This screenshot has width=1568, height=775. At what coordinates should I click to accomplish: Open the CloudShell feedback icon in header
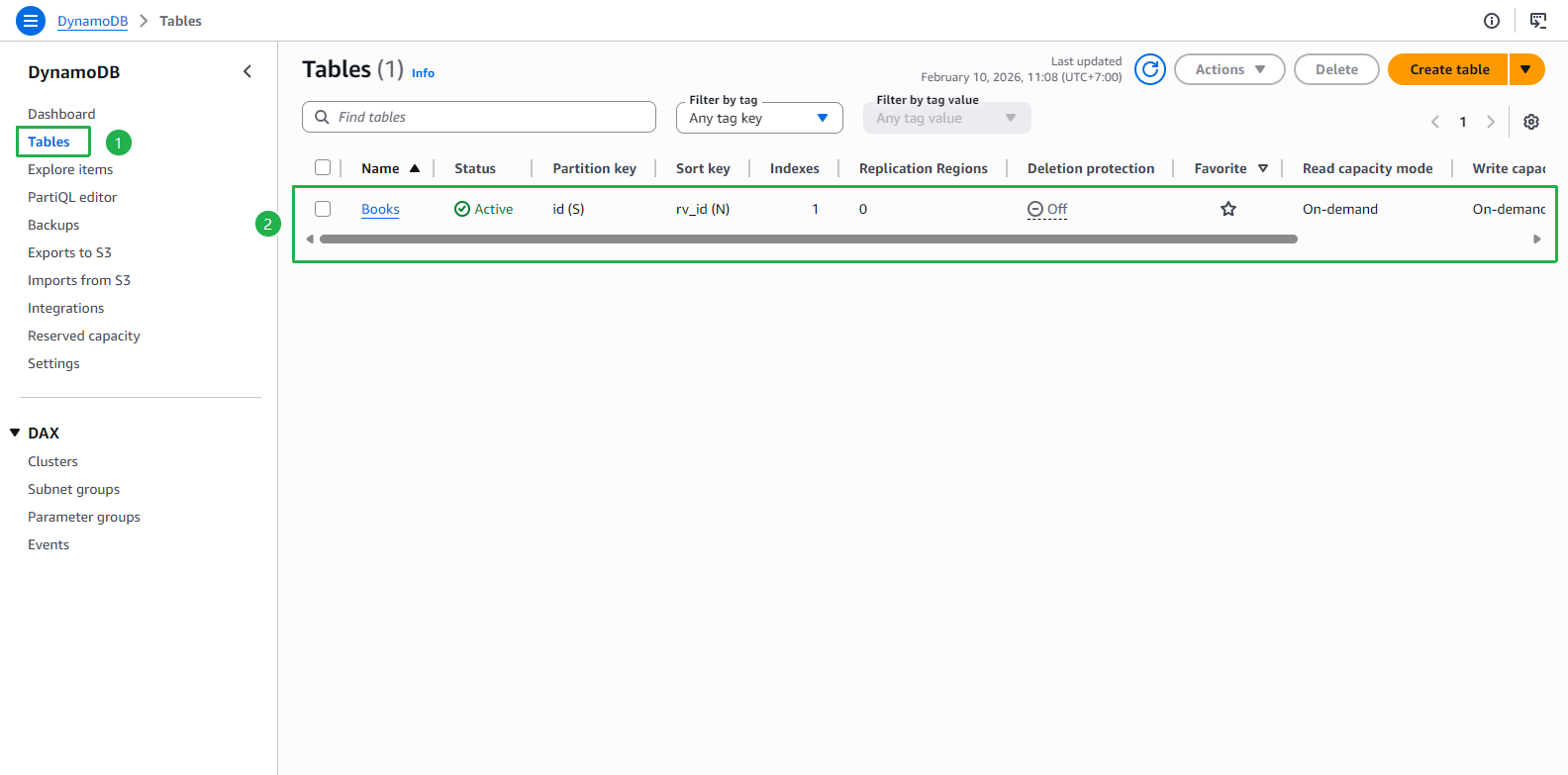pyautogui.click(x=1538, y=21)
